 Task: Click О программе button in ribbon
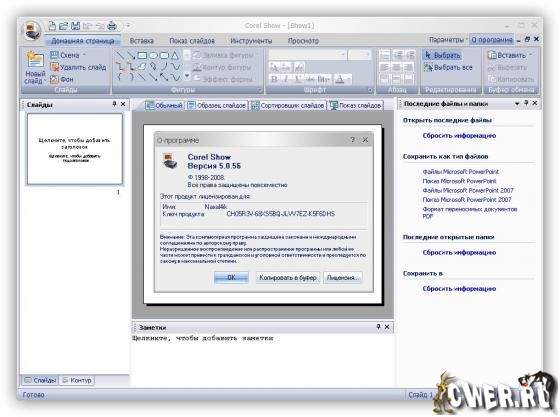click(x=492, y=40)
